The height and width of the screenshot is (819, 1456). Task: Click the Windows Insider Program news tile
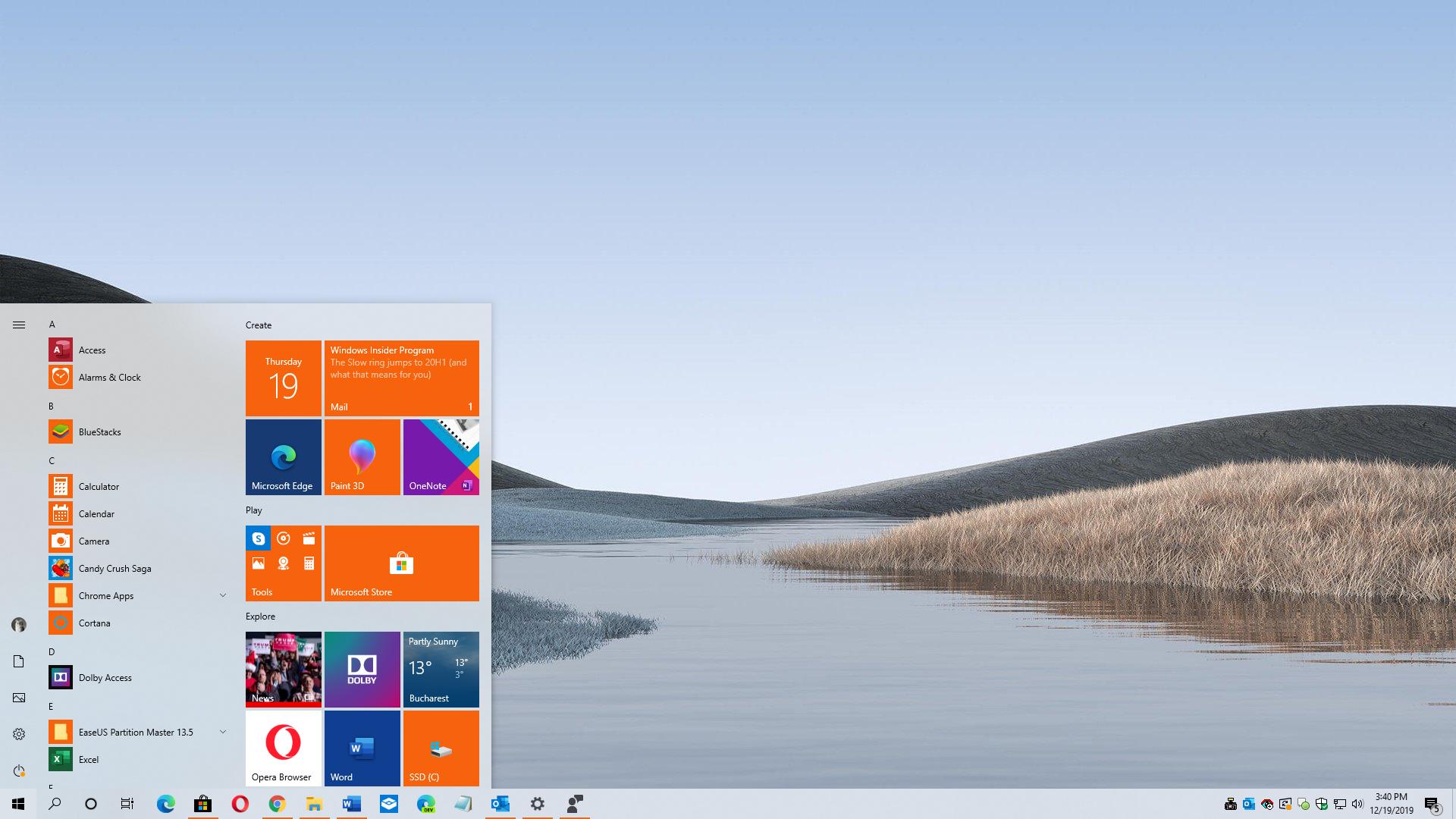[x=401, y=377]
